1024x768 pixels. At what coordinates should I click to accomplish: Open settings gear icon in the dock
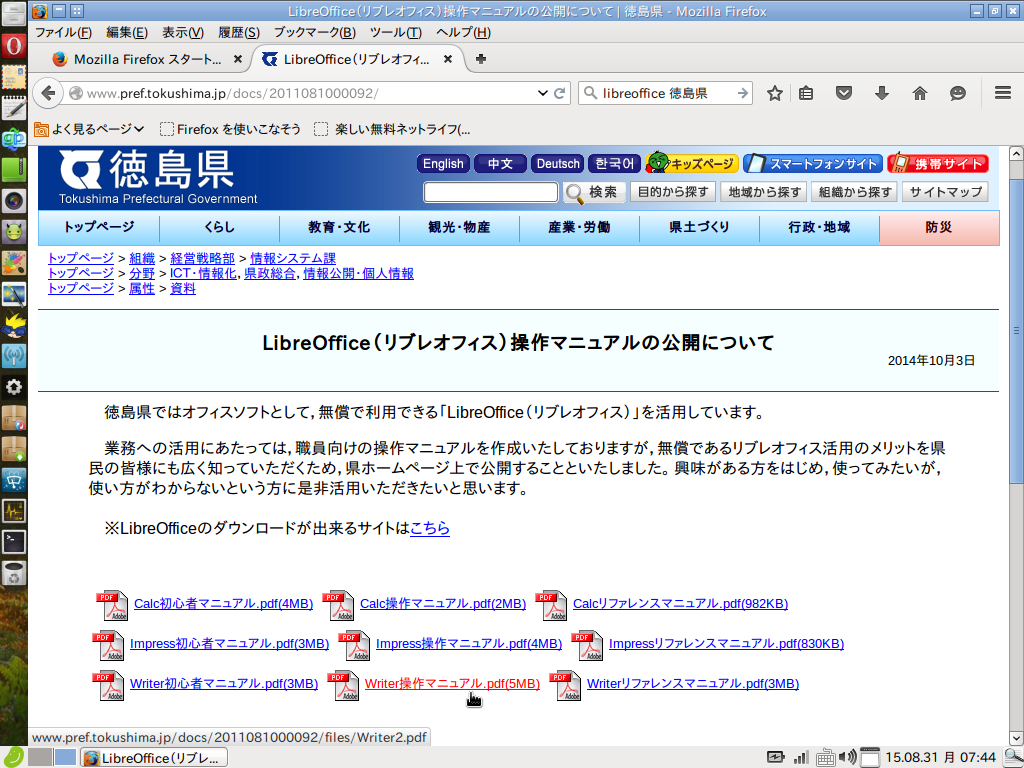[14, 387]
